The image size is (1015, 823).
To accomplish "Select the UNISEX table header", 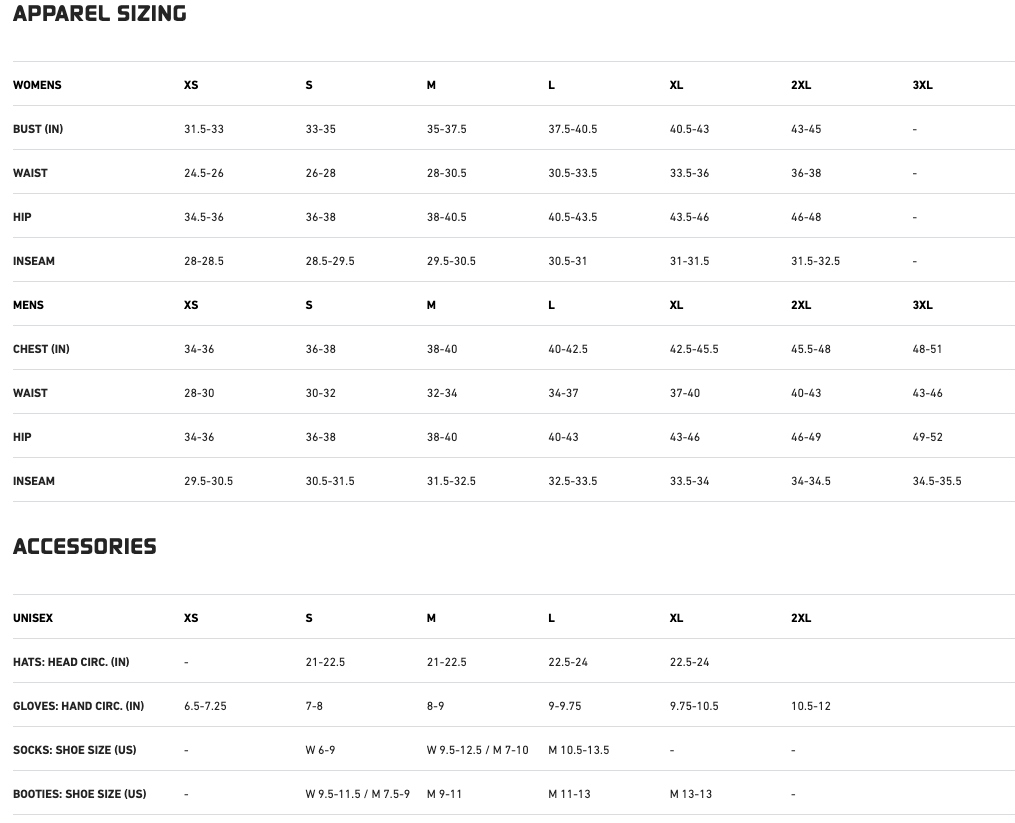I will tap(33, 618).
